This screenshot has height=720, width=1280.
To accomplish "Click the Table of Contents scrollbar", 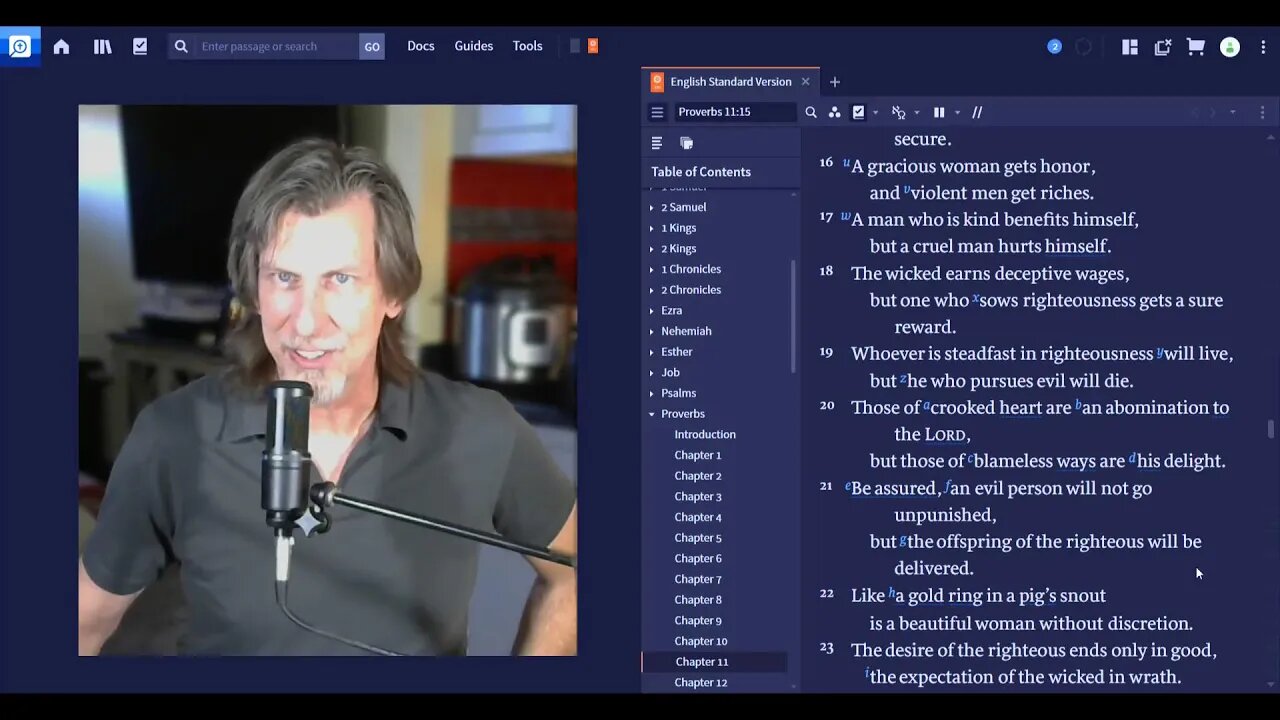I will click(x=793, y=315).
